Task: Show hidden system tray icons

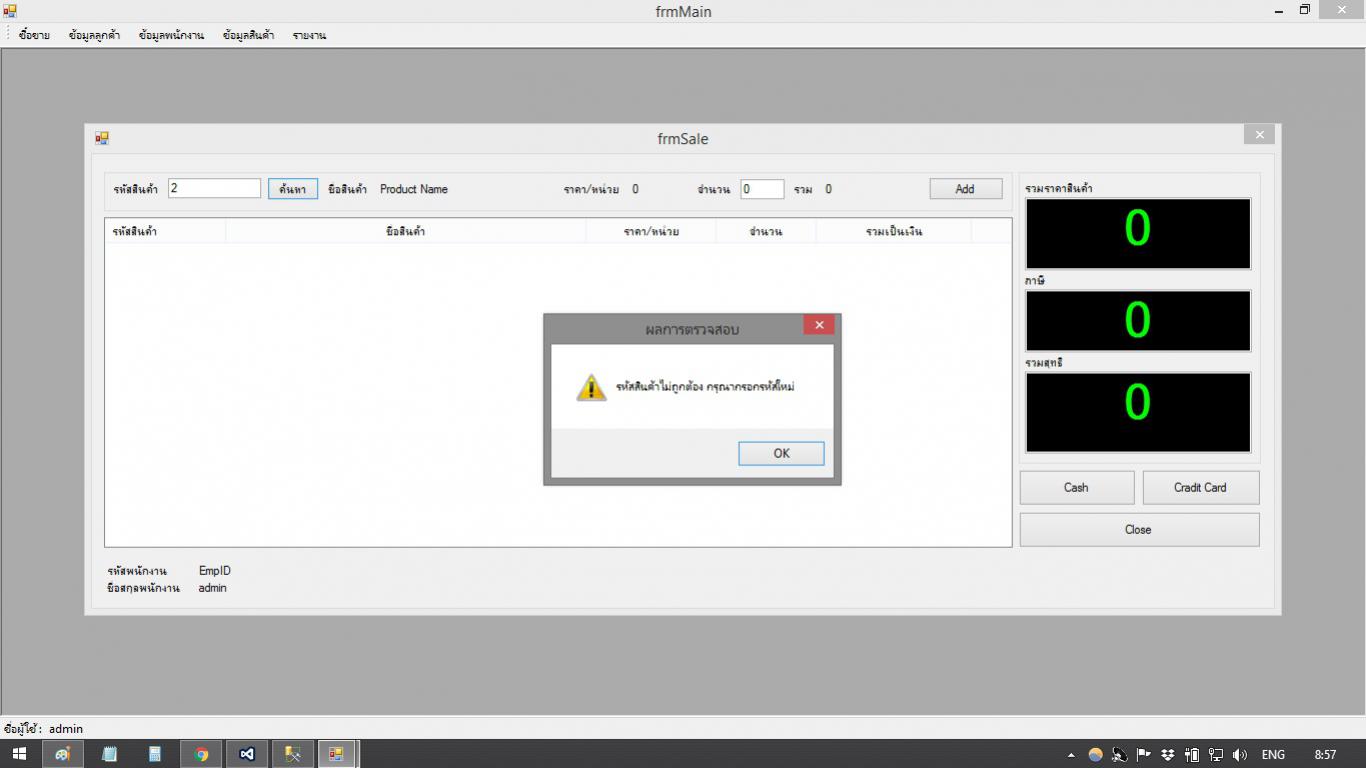Action: [x=1071, y=755]
